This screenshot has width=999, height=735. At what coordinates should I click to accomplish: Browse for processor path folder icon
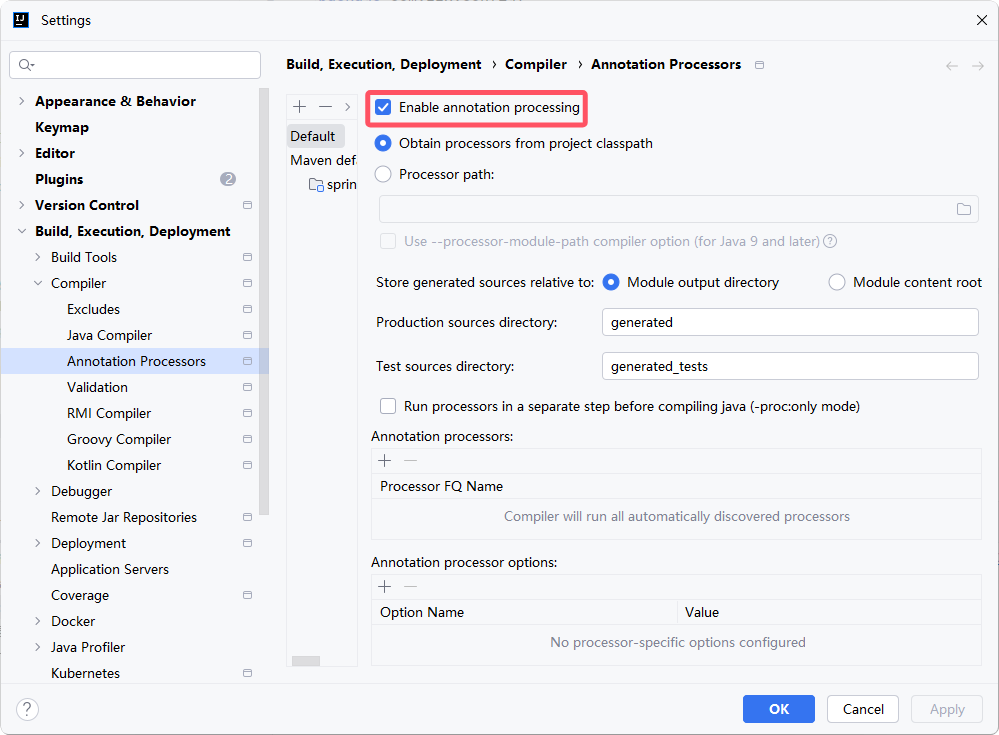[964, 209]
